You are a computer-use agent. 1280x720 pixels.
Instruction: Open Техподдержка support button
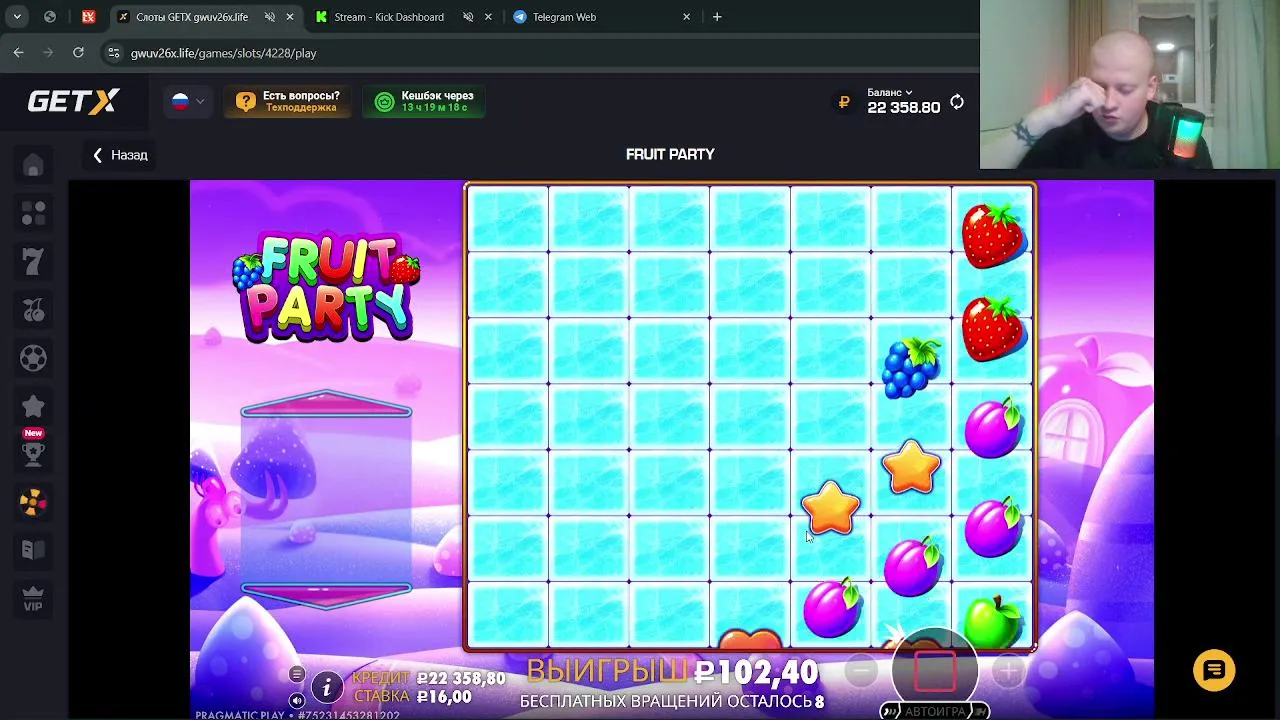287,101
